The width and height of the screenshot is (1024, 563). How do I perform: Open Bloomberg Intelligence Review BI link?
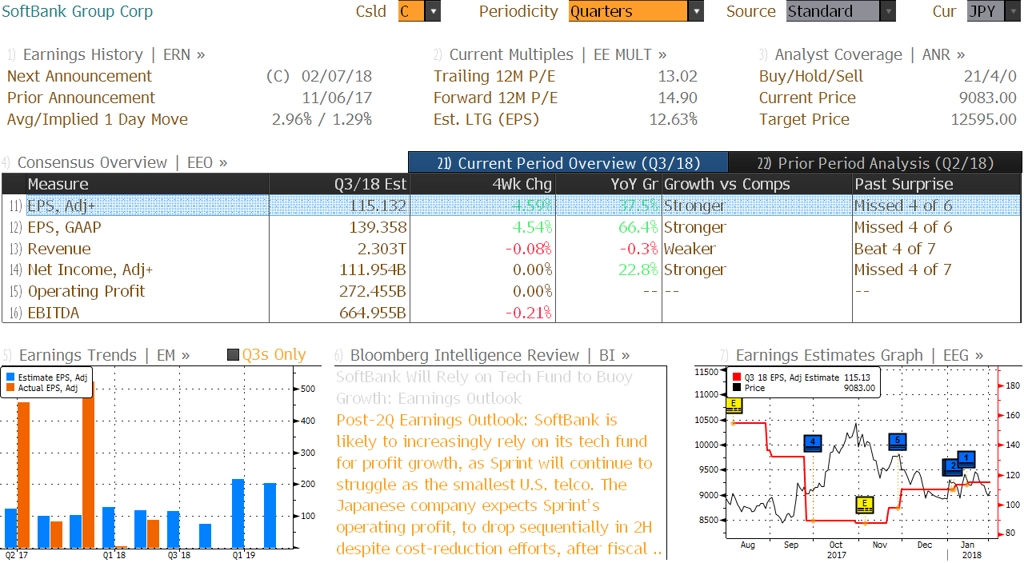[x=490, y=355]
